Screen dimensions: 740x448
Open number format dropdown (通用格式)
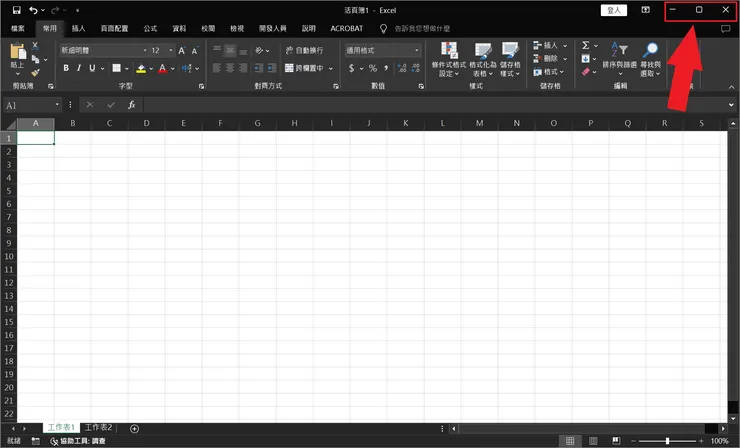417,50
